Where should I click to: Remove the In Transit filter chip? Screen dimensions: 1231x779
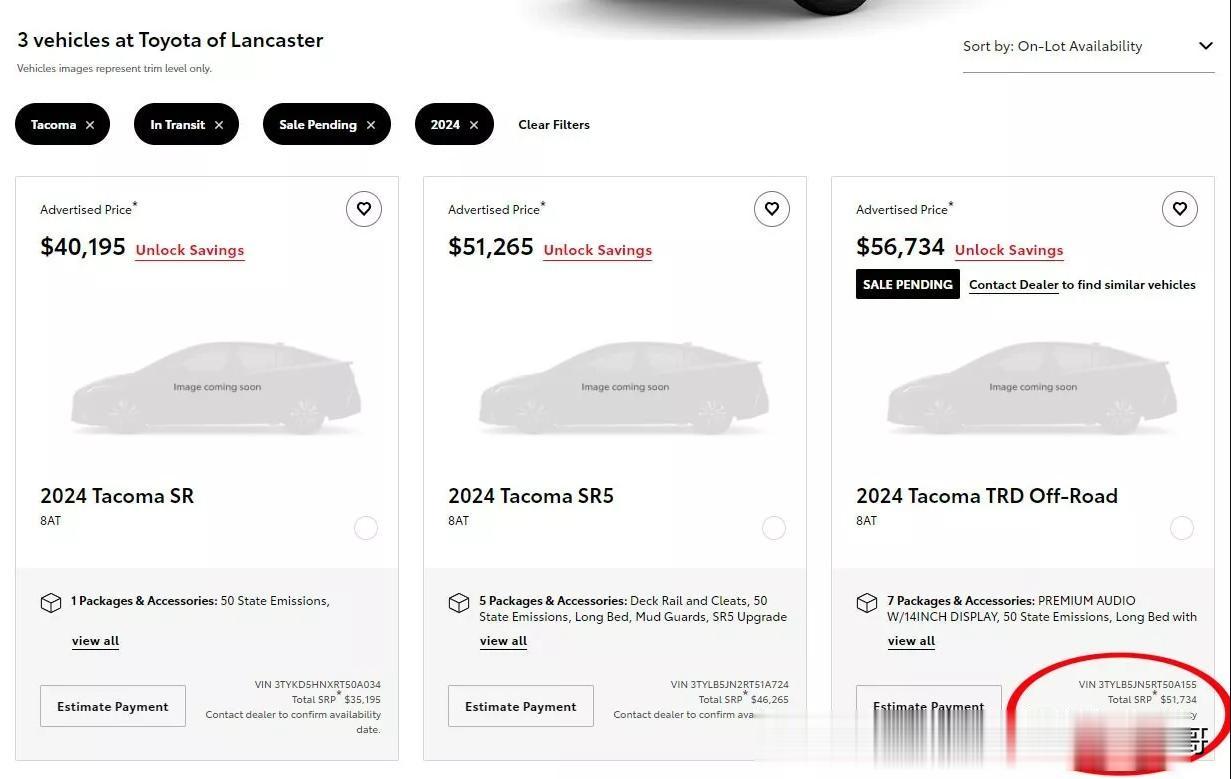pos(219,125)
